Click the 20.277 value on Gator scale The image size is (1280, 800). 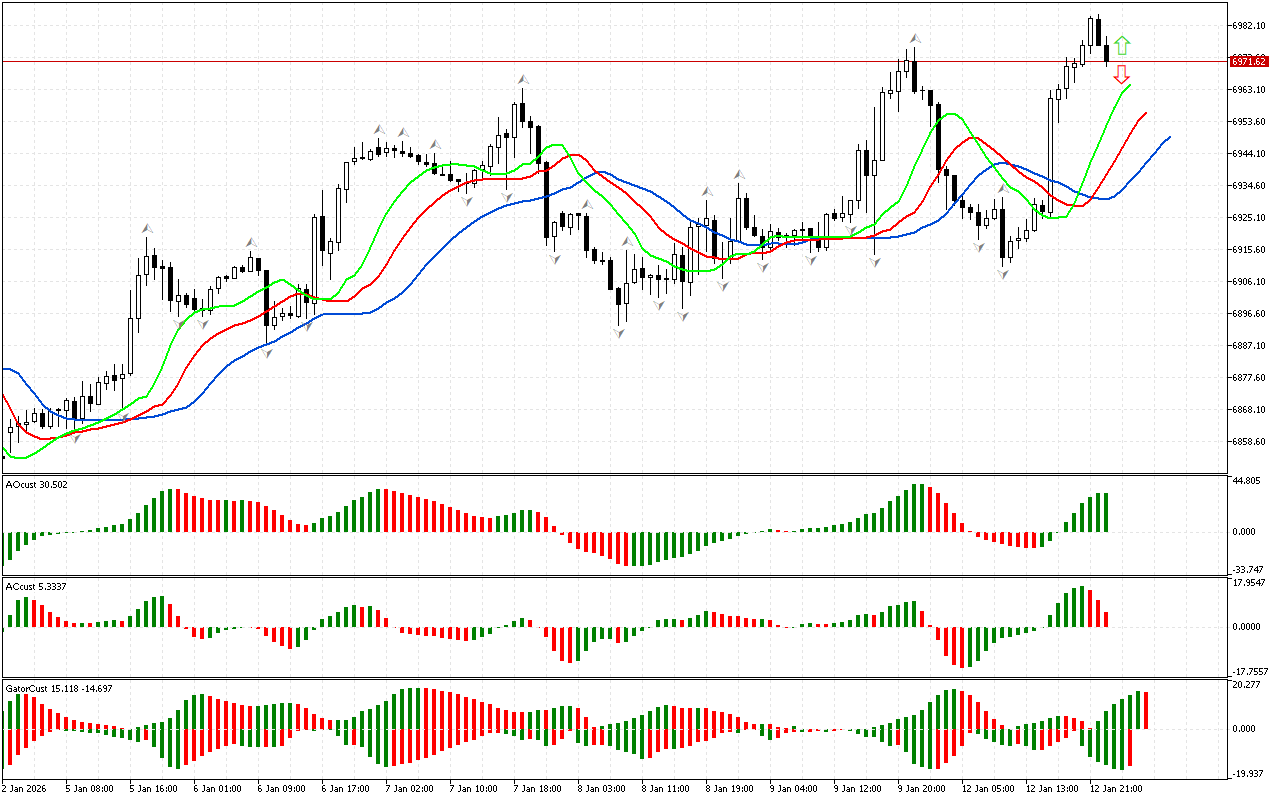[x=1246, y=685]
